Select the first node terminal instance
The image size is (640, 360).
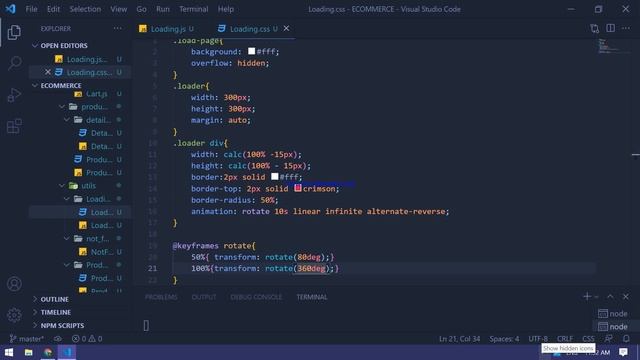click(x=613, y=313)
